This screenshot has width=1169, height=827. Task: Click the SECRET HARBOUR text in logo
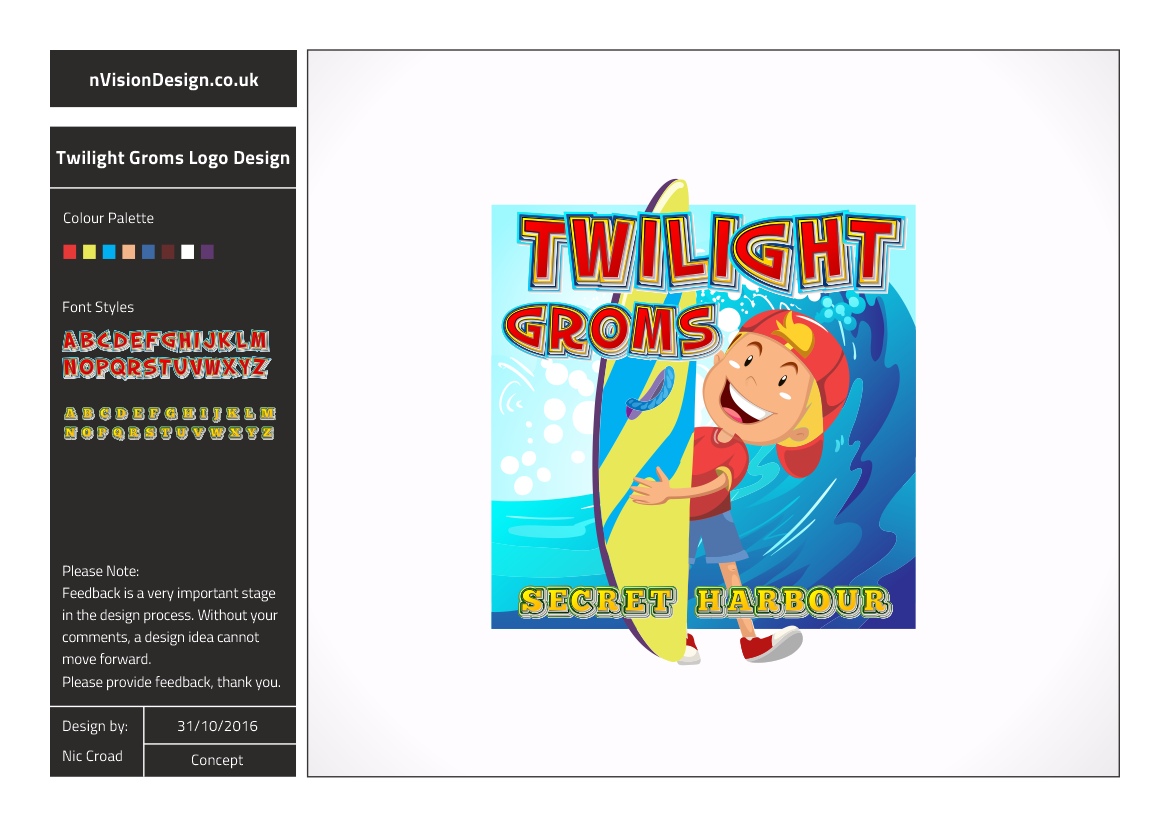705,602
